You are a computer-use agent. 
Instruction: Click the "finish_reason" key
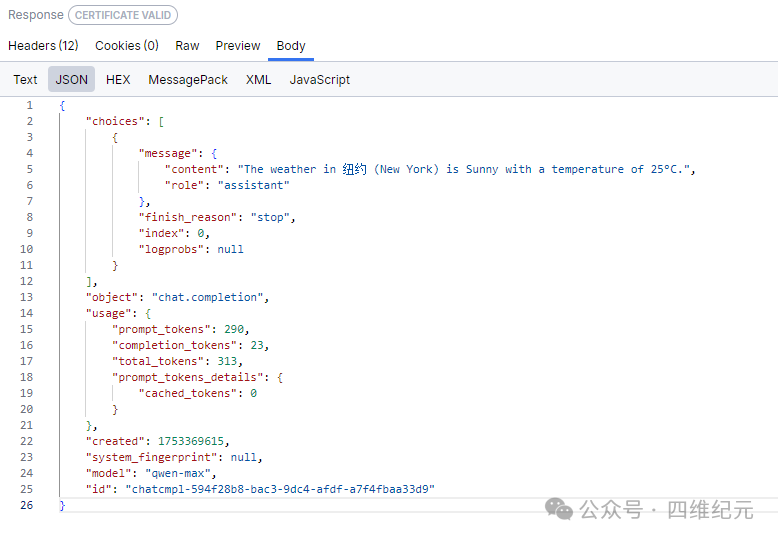188,217
